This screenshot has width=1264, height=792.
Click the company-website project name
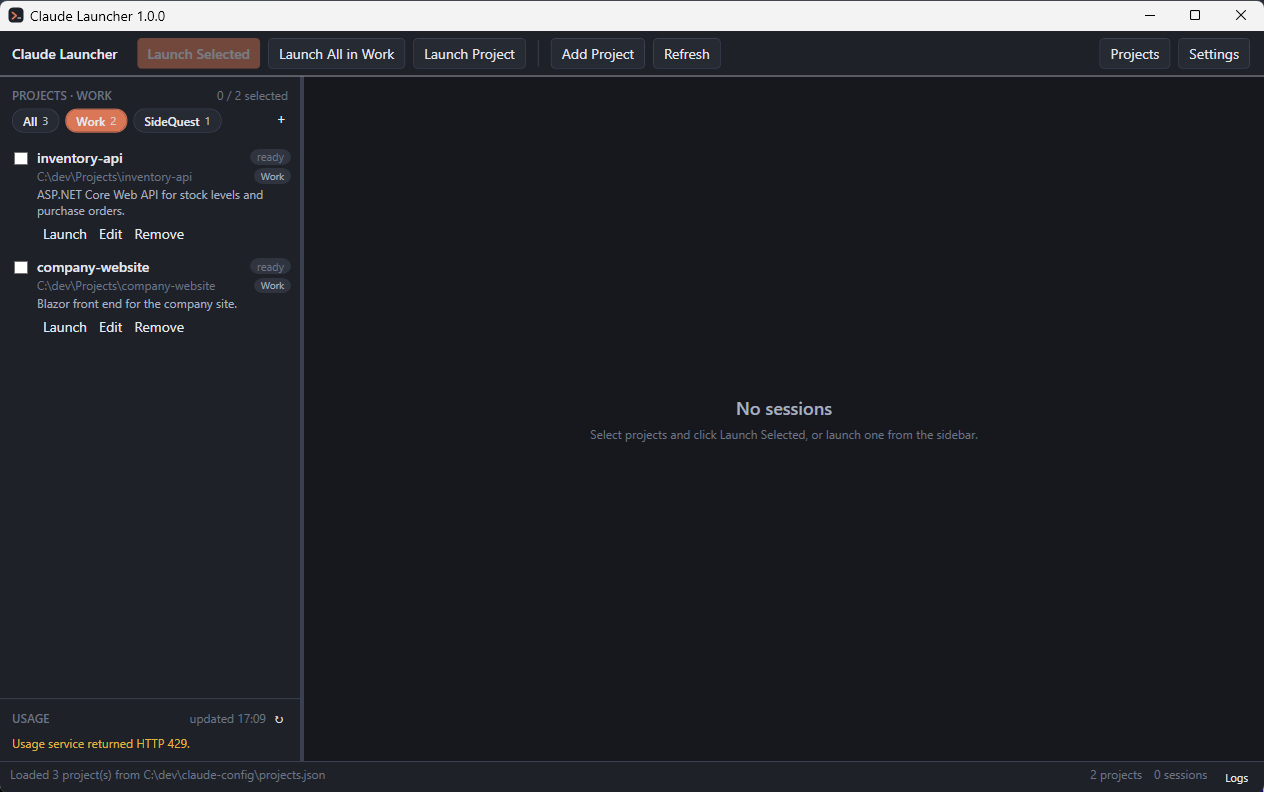click(93, 267)
